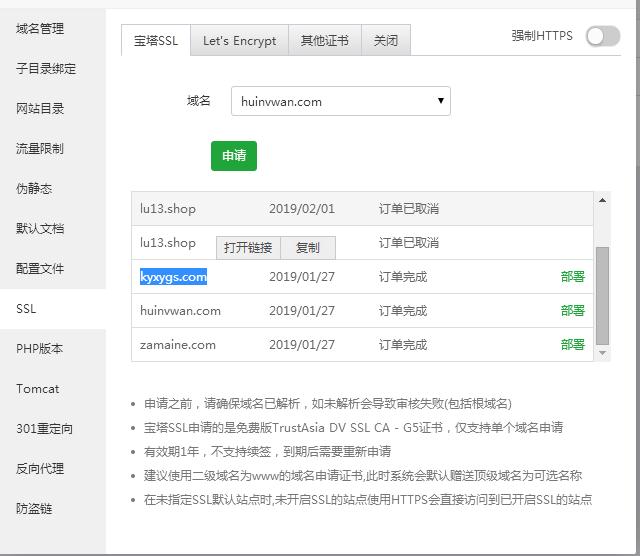Image resolution: width=640 pixels, height=556 pixels.
Task: Open the PHP版本 section
Action: pyautogui.click(x=39, y=349)
